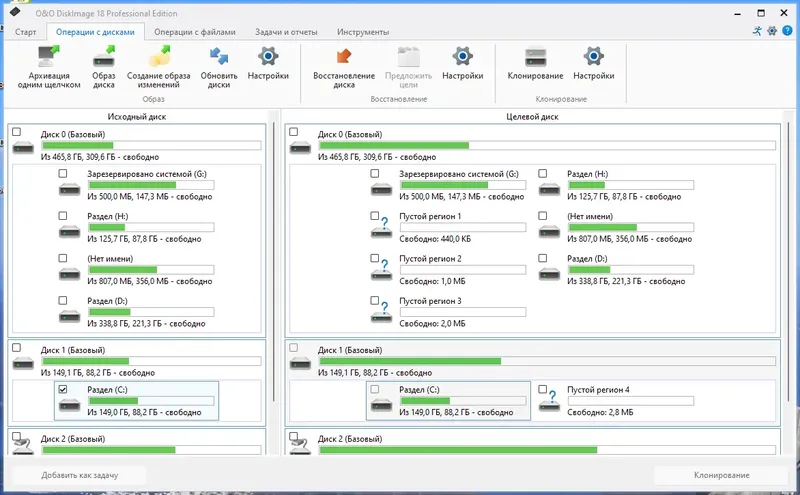Select source text Из 149,0 ГБ, 88,2 ГБ - свободно
800x495 pixels.
click(x=144, y=412)
